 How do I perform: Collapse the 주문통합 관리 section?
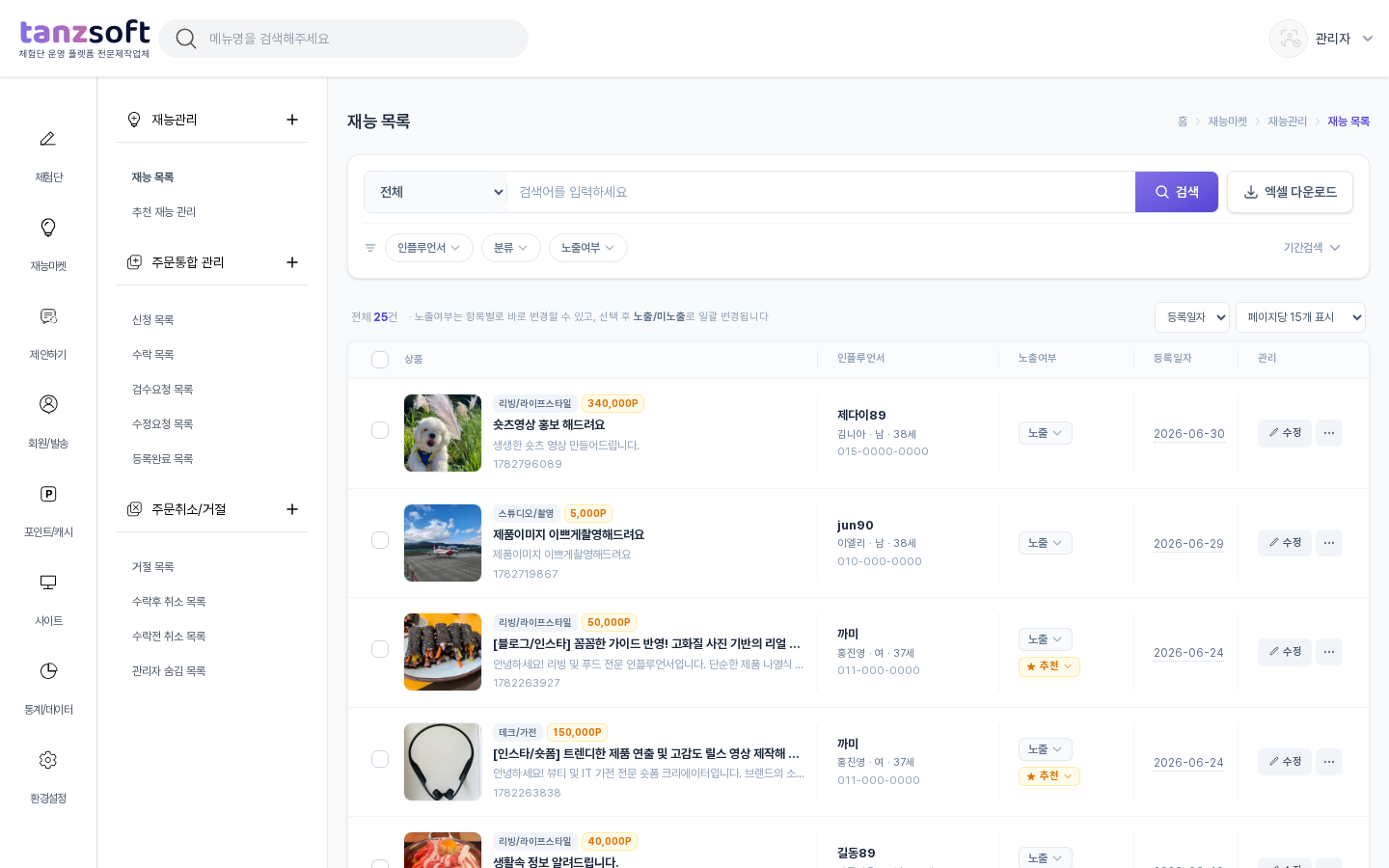tap(292, 262)
